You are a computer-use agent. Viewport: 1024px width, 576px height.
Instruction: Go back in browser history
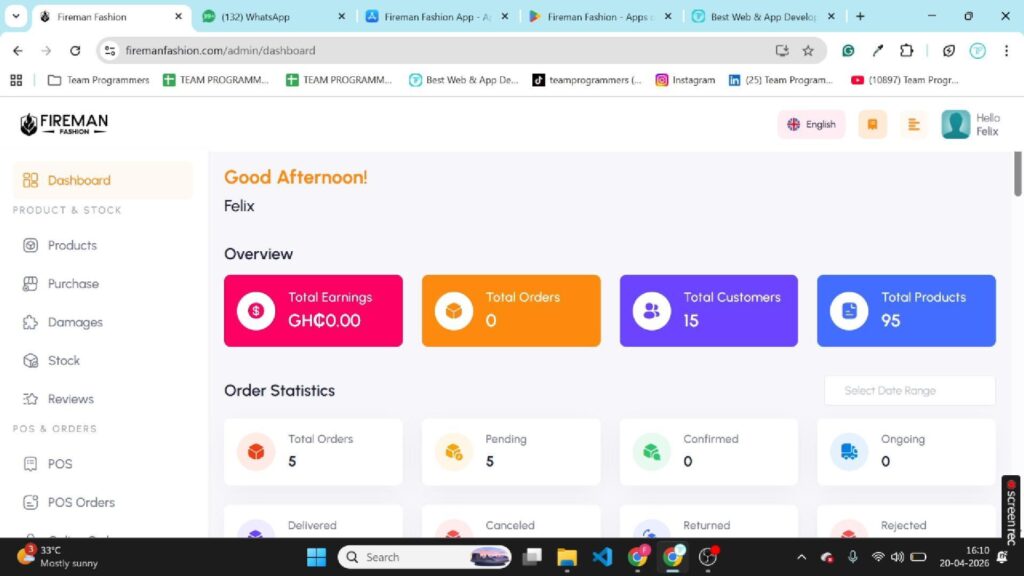tap(18, 50)
